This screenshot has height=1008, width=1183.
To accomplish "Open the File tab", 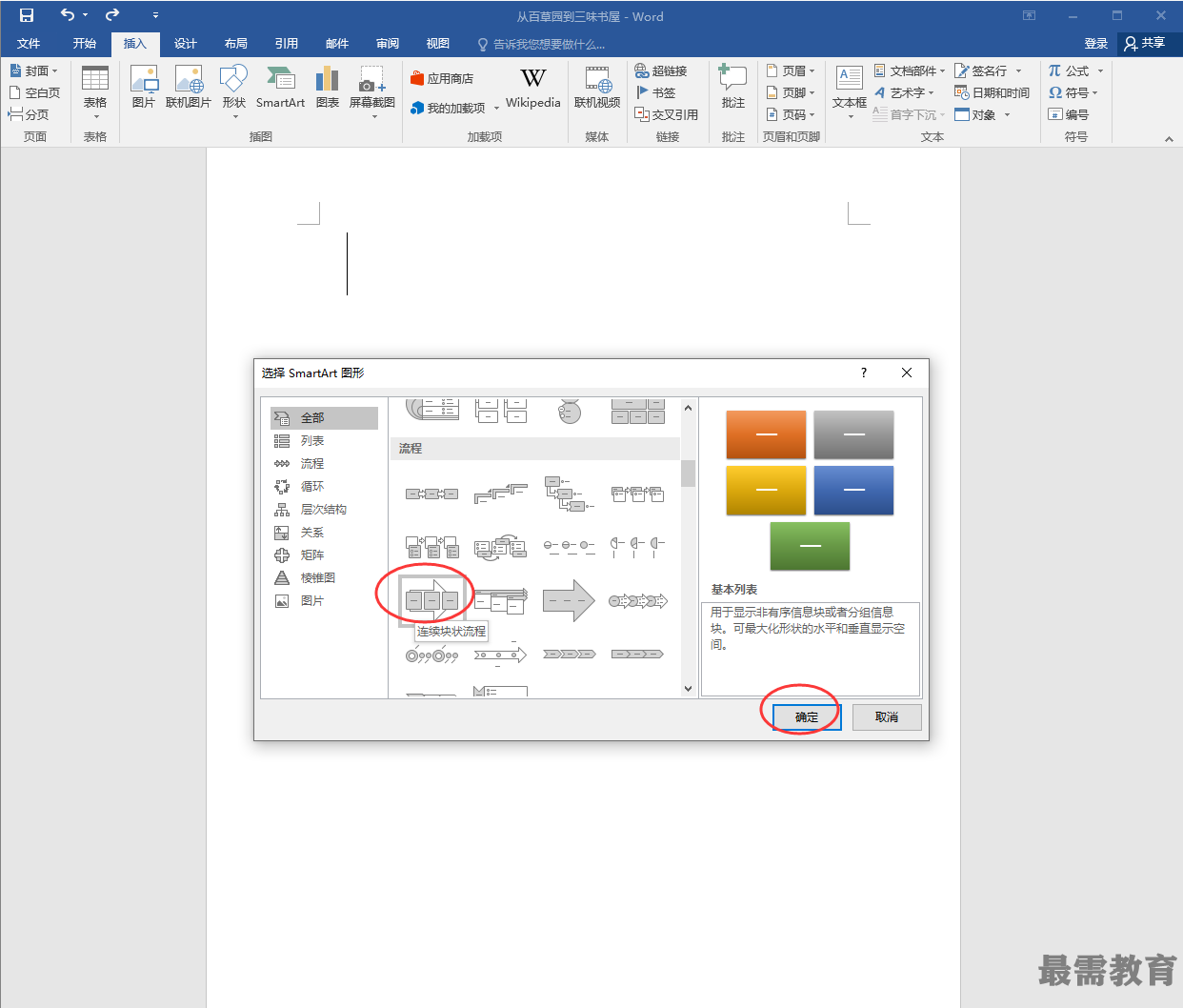I will (29, 44).
